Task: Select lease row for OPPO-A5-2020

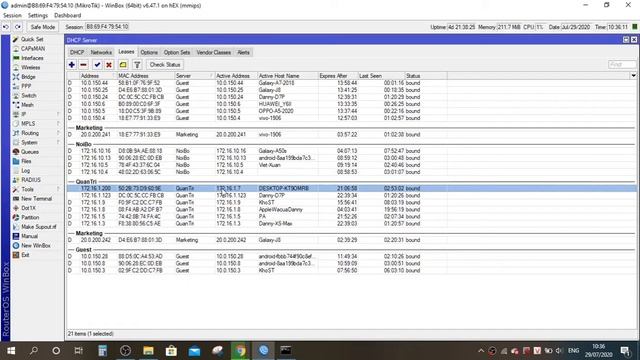Action: [351, 111]
